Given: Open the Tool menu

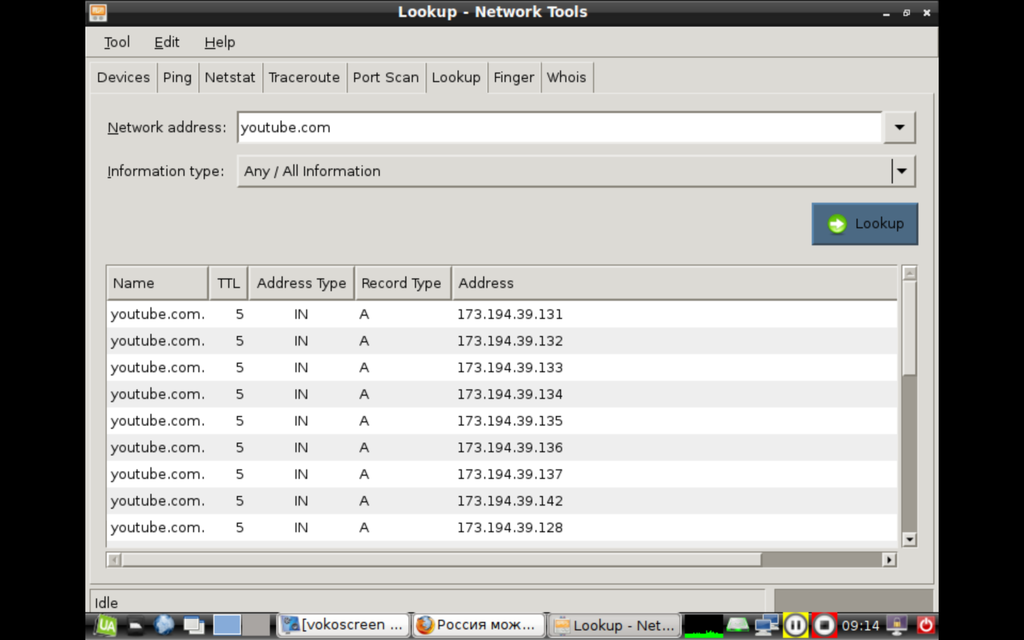Looking at the screenshot, I should coord(117,42).
